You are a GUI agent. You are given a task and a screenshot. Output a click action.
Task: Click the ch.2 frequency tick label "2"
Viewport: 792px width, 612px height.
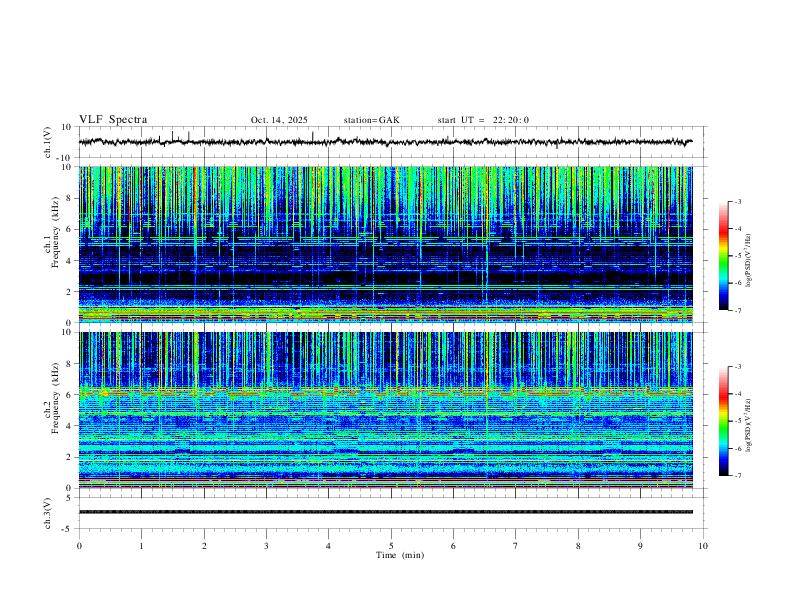coord(70,457)
